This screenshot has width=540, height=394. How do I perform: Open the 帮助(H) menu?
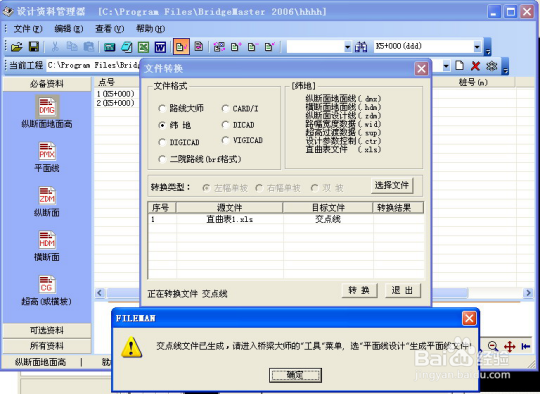[x=150, y=29]
